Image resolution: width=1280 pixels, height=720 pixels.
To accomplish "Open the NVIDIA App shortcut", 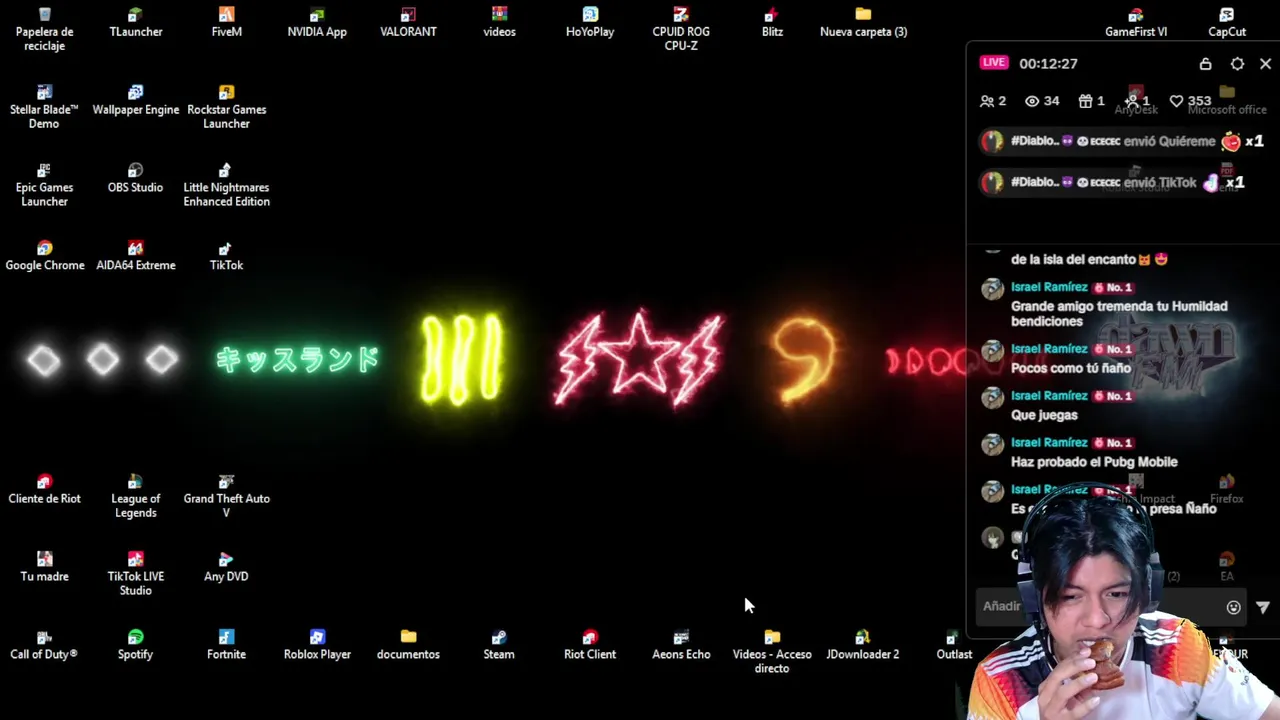I will (x=317, y=22).
